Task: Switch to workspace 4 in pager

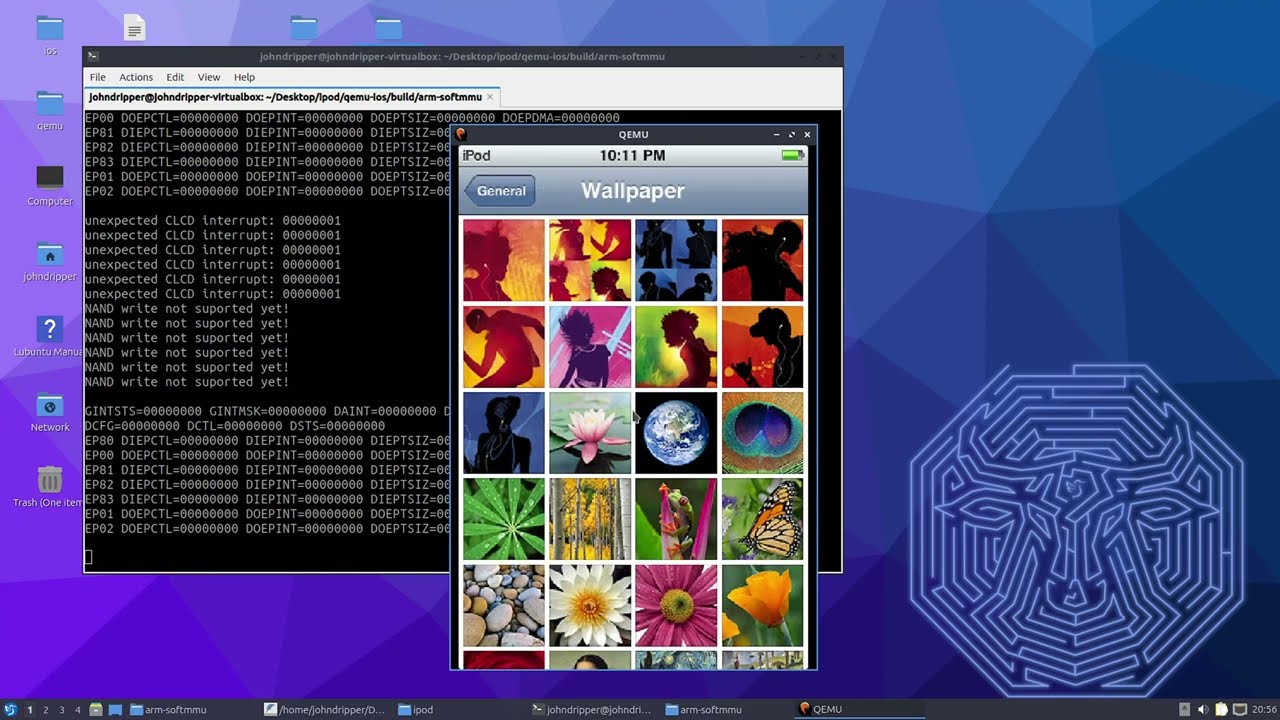Action: click(x=77, y=710)
